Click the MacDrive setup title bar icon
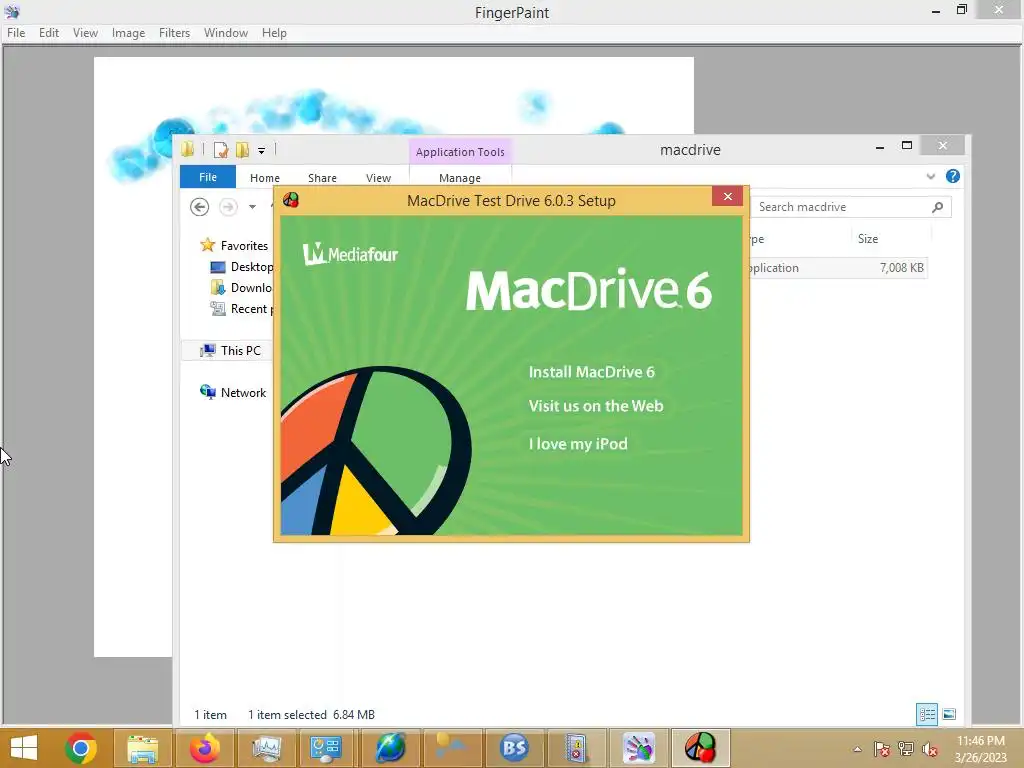 click(x=291, y=200)
